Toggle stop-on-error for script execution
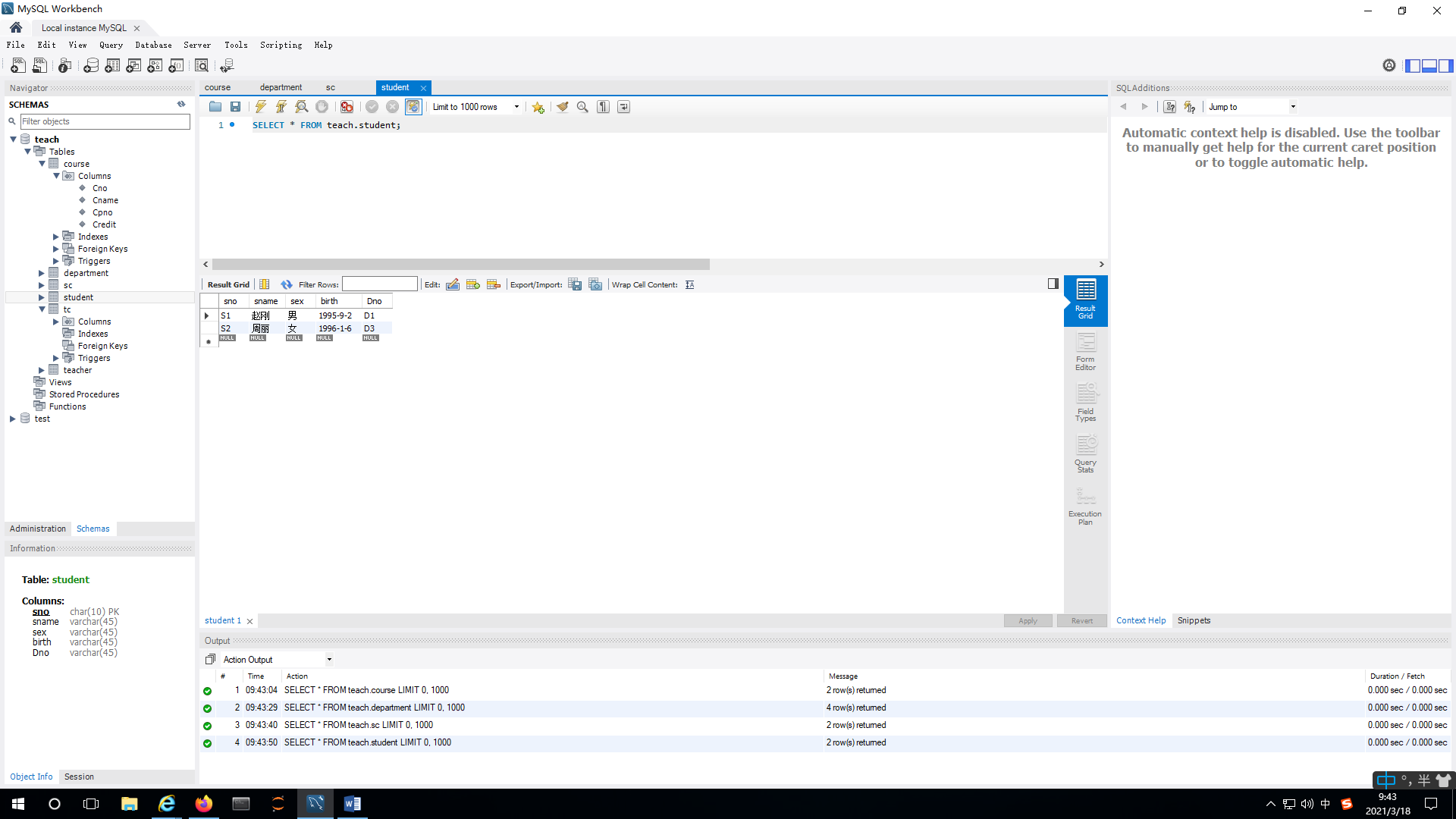This screenshot has height=819, width=1456. 347,107
